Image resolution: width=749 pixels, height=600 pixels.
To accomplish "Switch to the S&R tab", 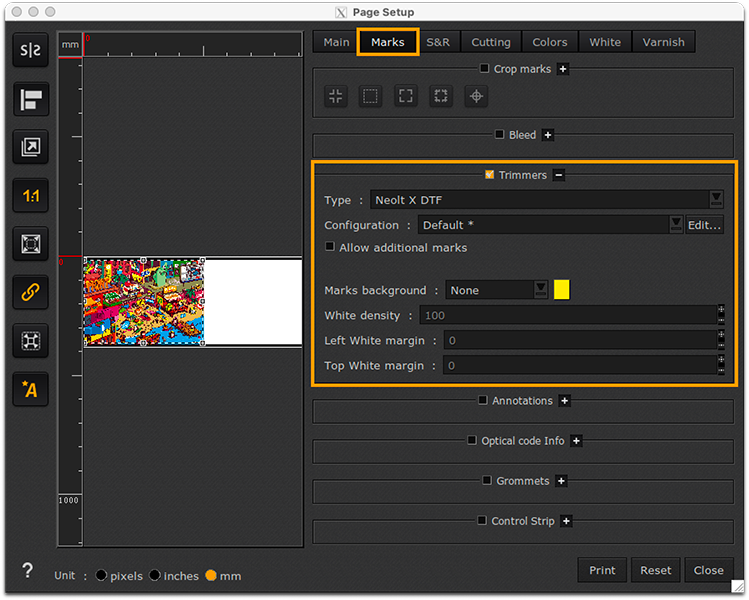I will click(x=438, y=42).
